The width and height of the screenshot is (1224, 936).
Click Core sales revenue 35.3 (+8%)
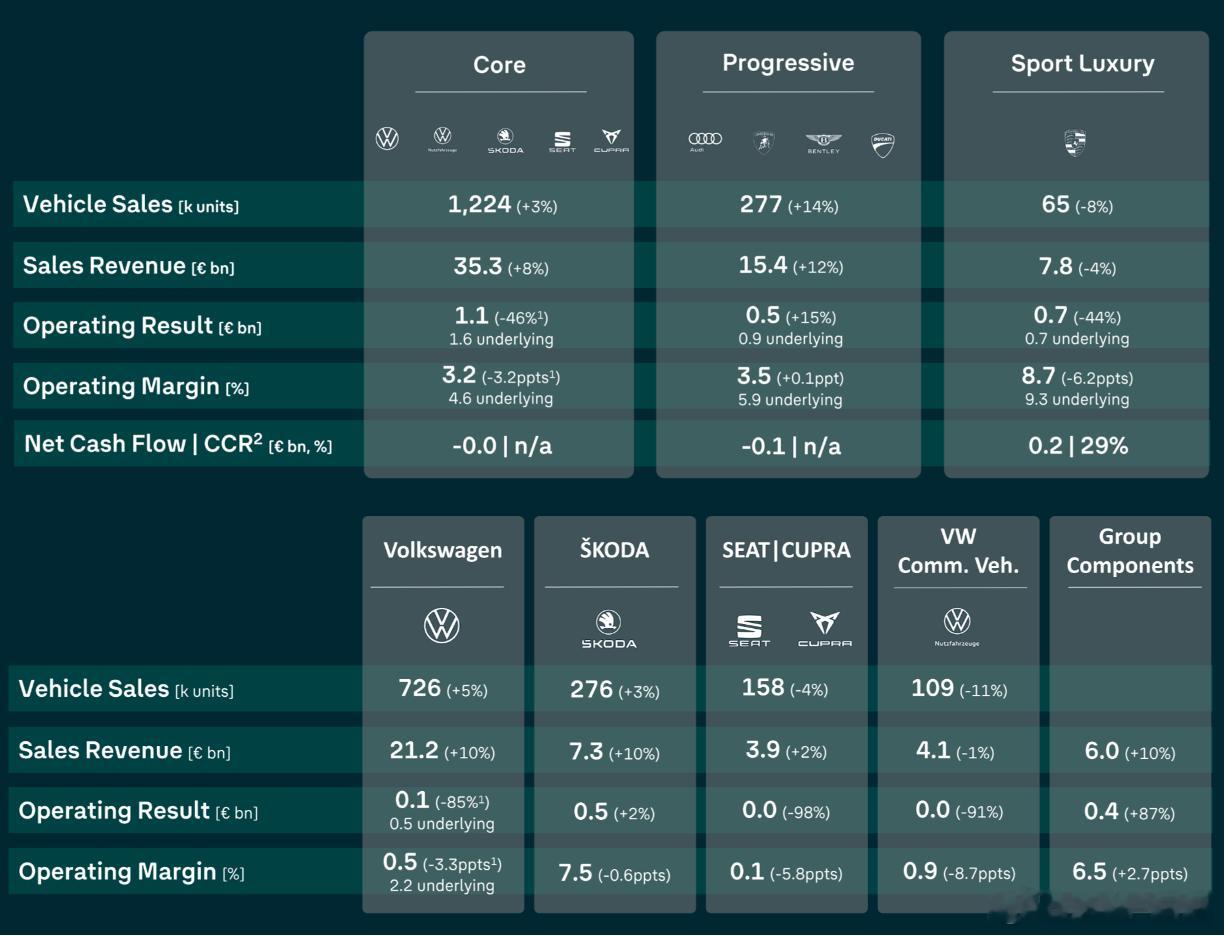coord(501,267)
